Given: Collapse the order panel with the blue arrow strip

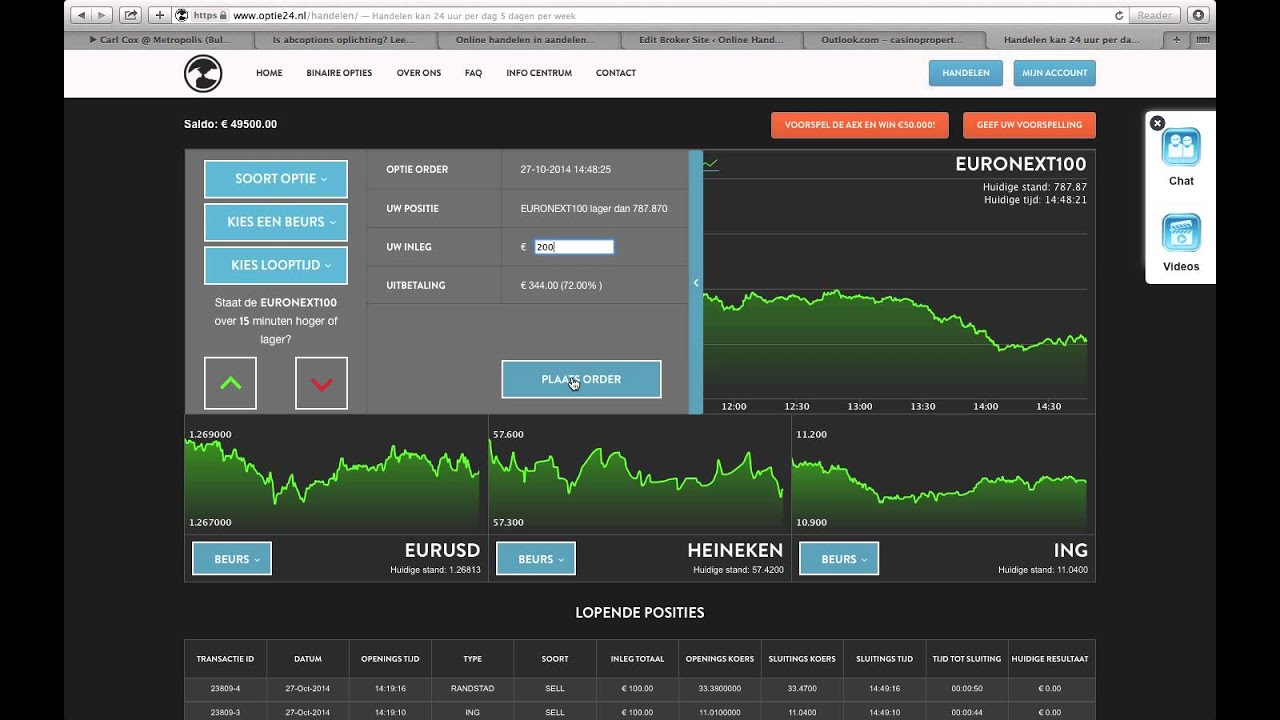Looking at the screenshot, I should click(x=696, y=282).
